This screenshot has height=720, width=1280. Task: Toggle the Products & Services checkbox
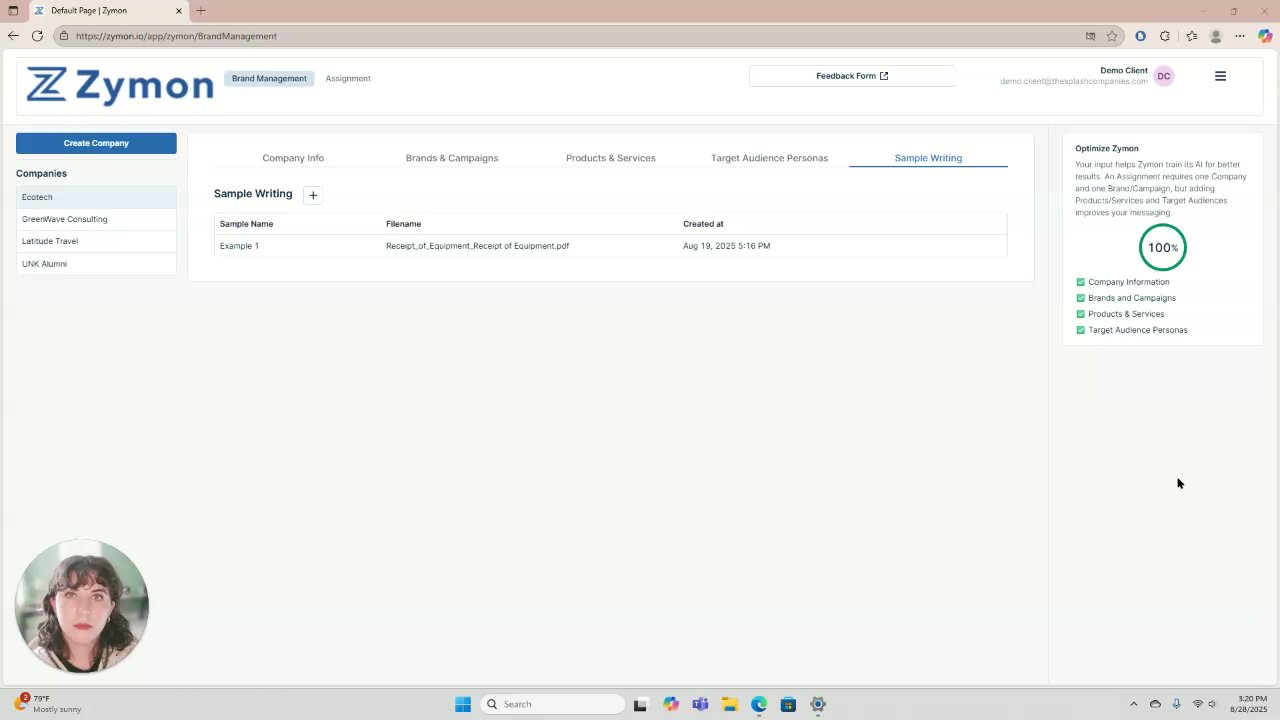(1080, 314)
